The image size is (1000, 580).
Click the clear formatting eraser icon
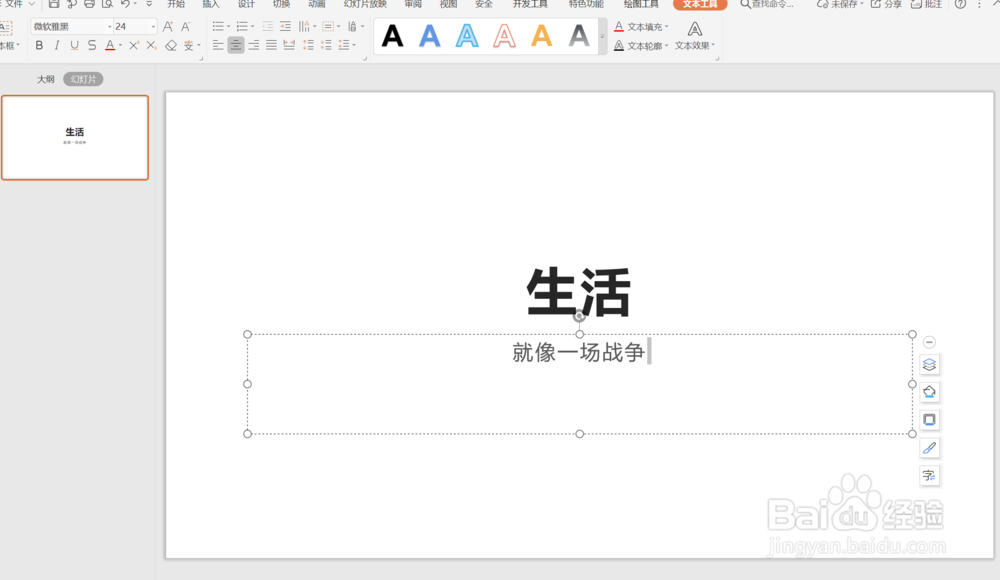click(169, 44)
